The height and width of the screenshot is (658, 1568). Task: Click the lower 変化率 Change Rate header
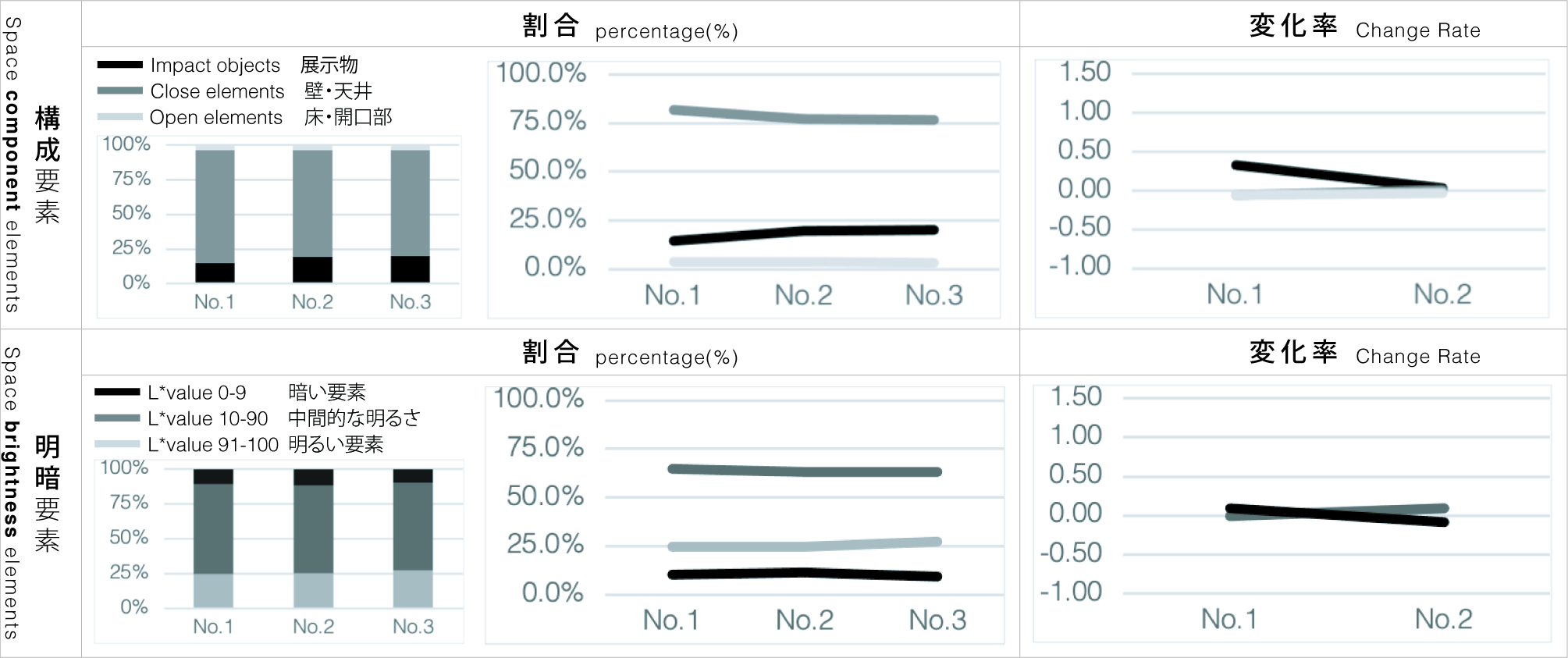[x=1364, y=354]
